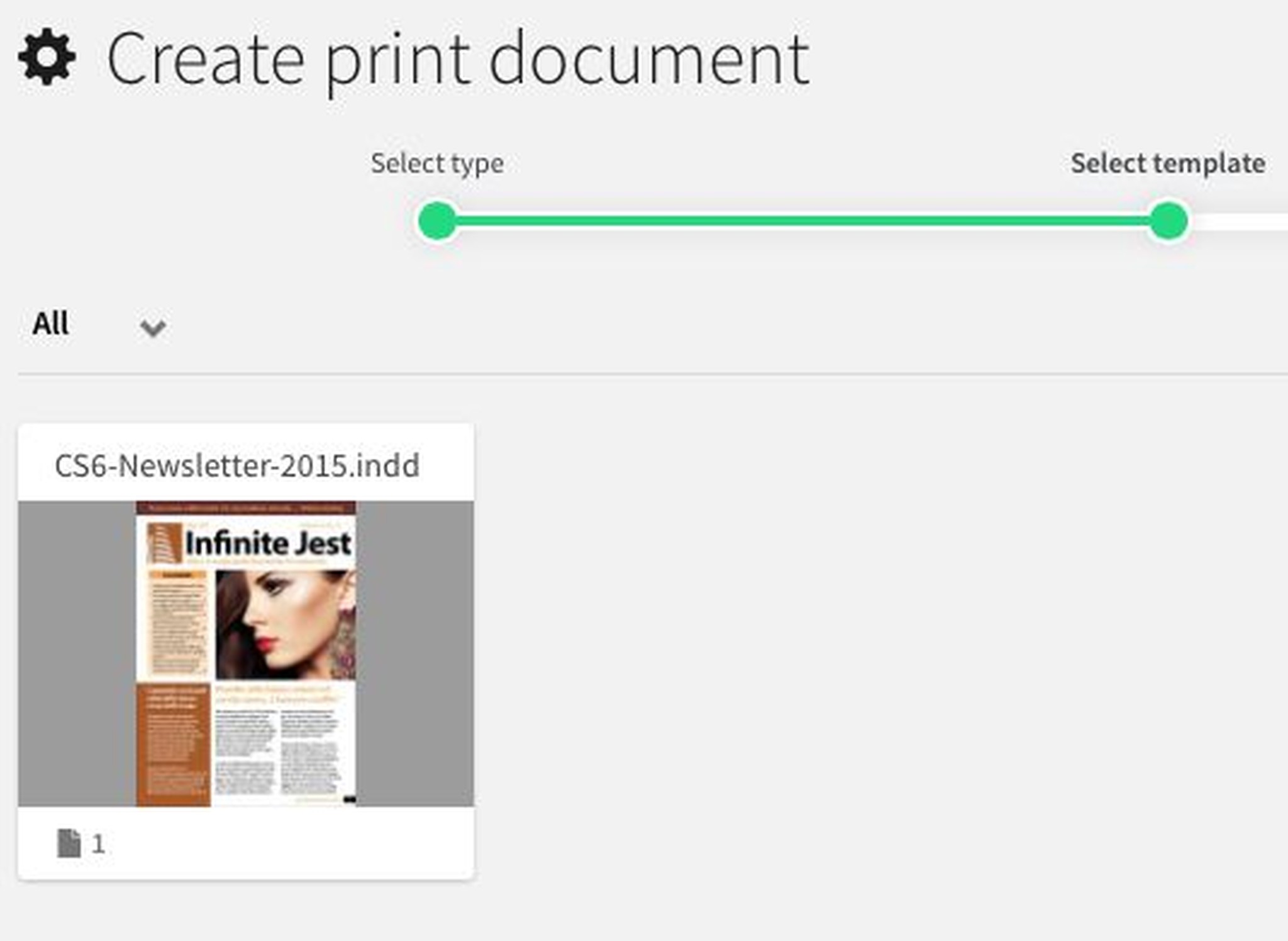Select the green Select type step marker
The width and height of the screenshot is (1288, 941).
coord(438,219)
